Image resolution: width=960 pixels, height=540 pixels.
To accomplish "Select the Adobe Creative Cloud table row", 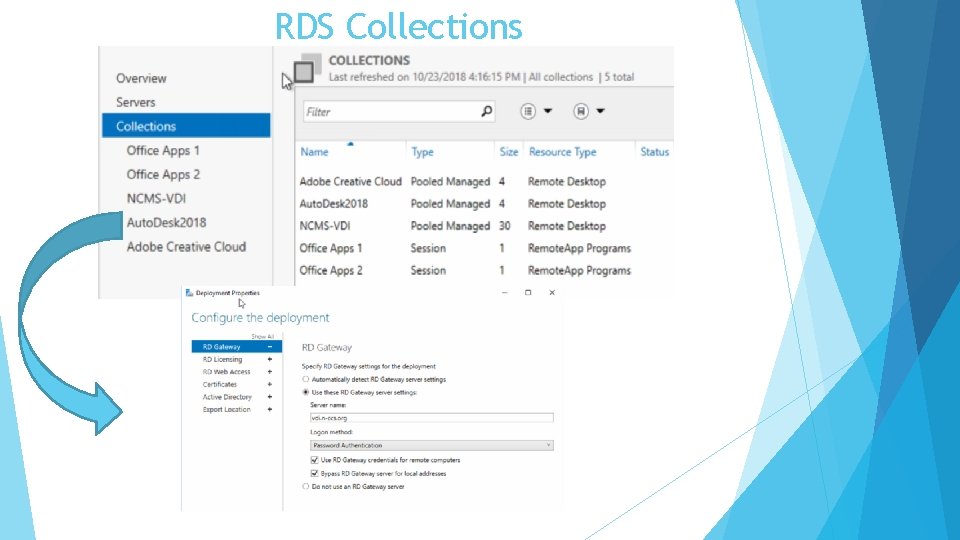I will click(484, 181).
